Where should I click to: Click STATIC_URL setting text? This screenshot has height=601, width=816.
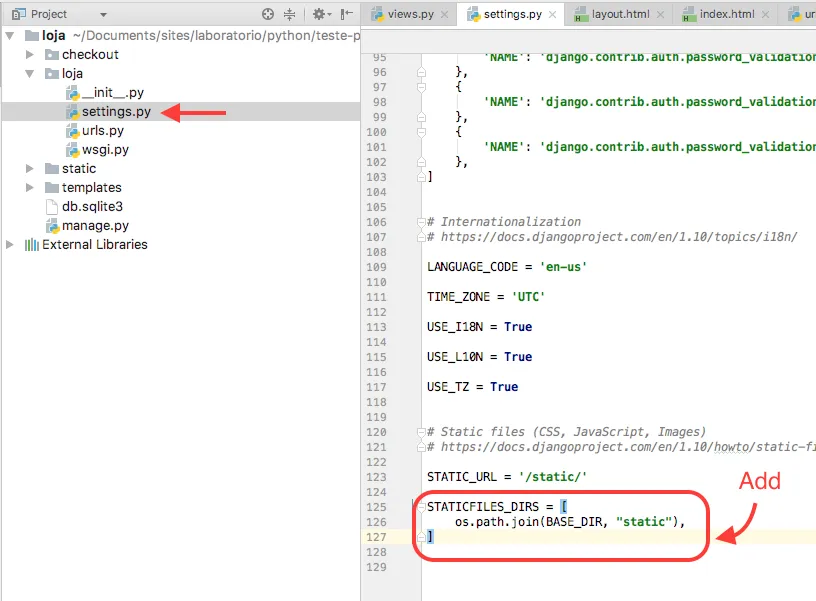(x=462, y=477)
